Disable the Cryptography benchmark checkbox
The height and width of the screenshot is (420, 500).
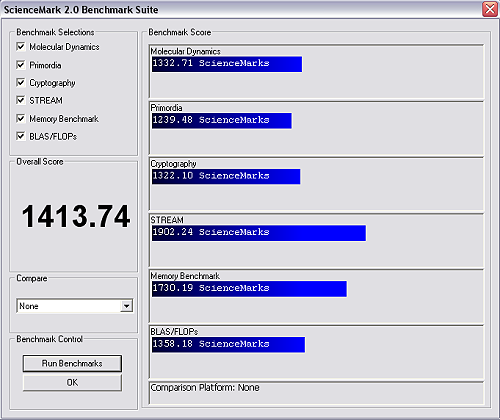21,82
